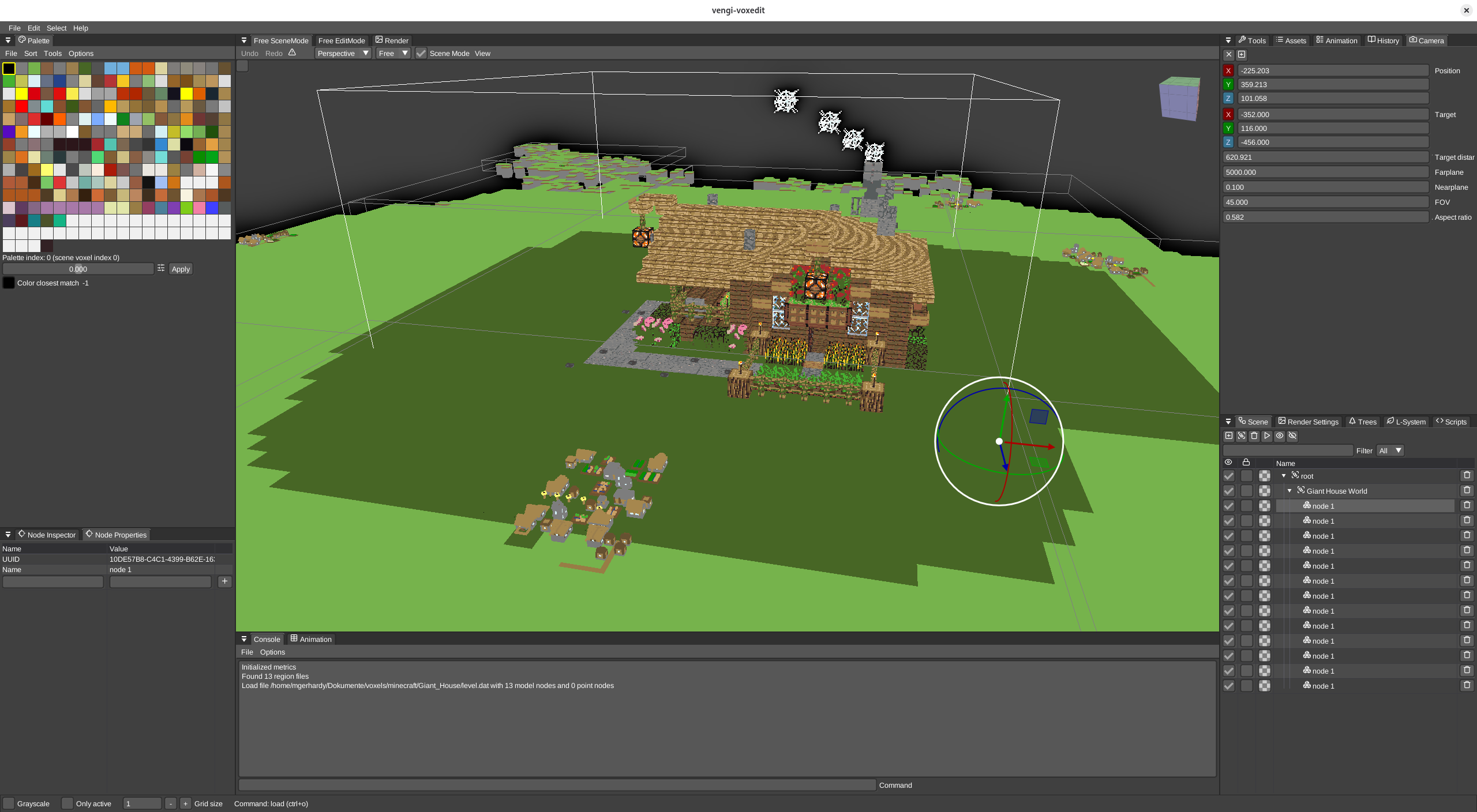1477x812 pixels.
Task: Click the view orientation cube in the viewport
Action: coord(1179,98)
